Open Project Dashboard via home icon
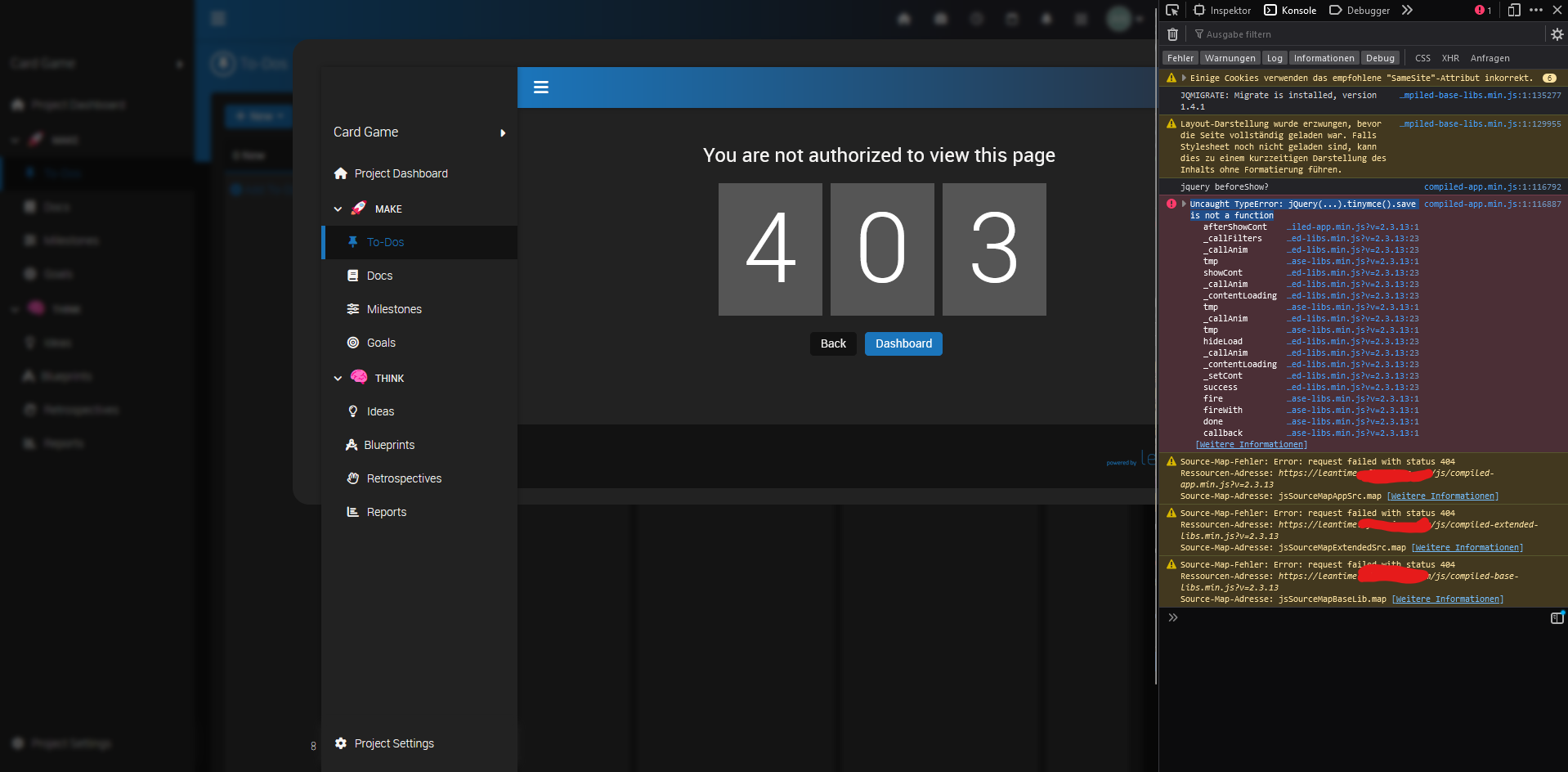 (340, 173)
